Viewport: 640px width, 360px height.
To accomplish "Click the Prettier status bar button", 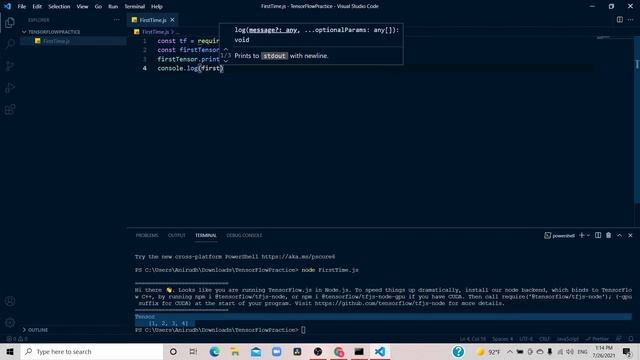I will click(598, 339).
